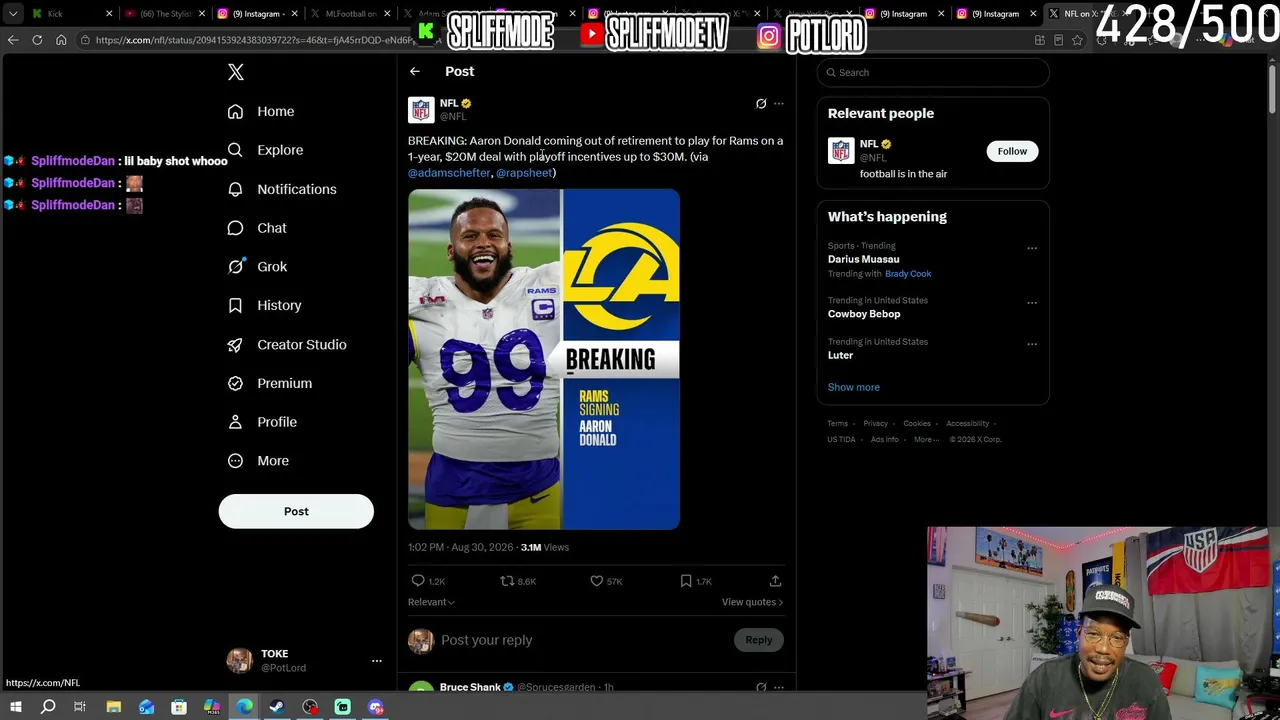The width and height of the screenshot is (1280, 720).
Task: Click the TOKE profile avatar
Action: [x=239, y=660]
